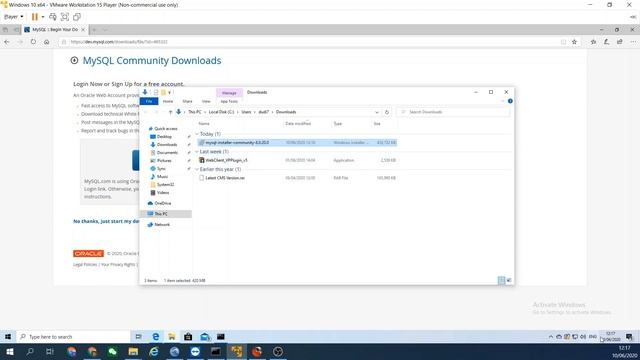This screenshot has width=640, height=360.
Task: Open Explorer help icon
Action: point(510,101)
